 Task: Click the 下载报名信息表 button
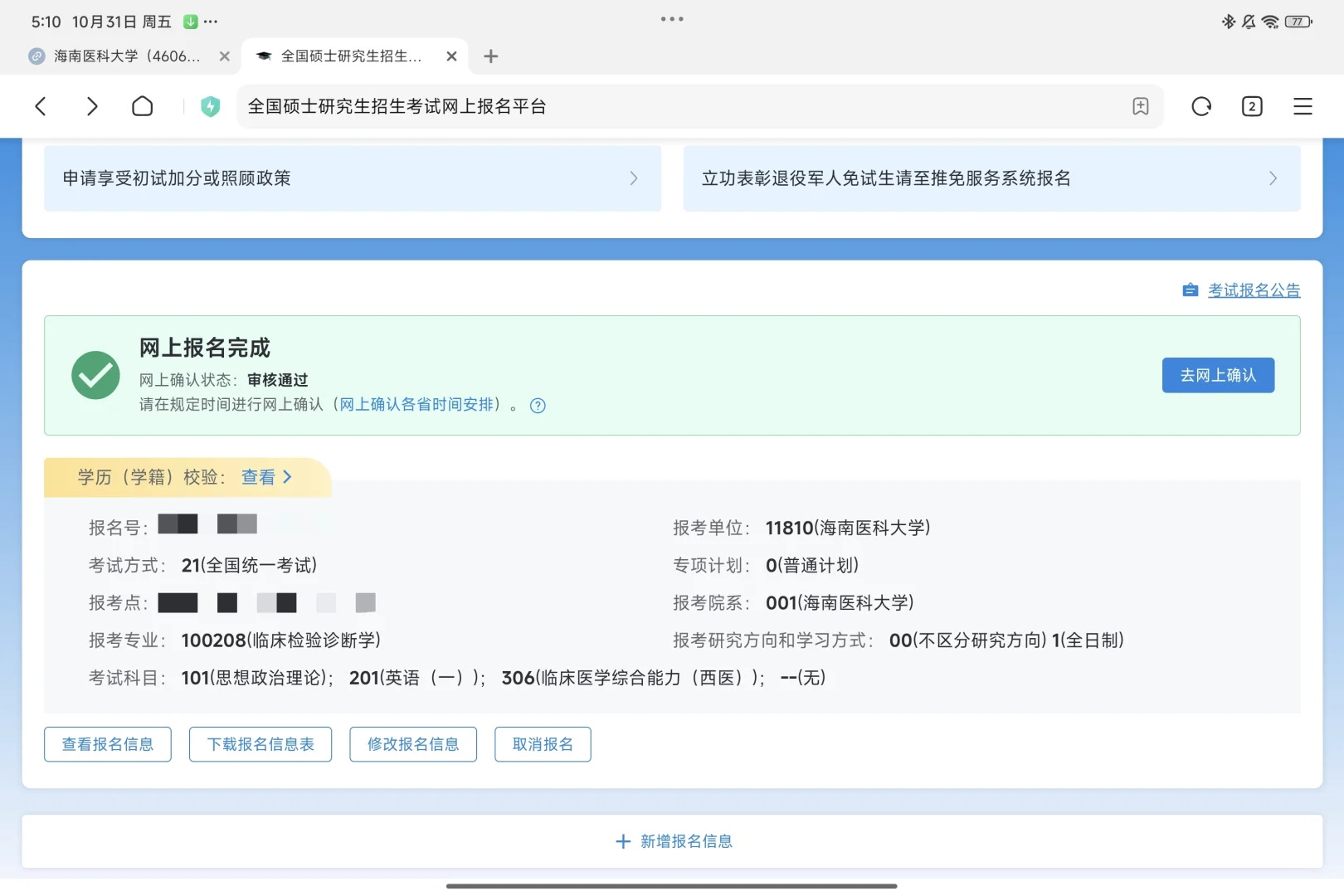click(x=260, y=744)
